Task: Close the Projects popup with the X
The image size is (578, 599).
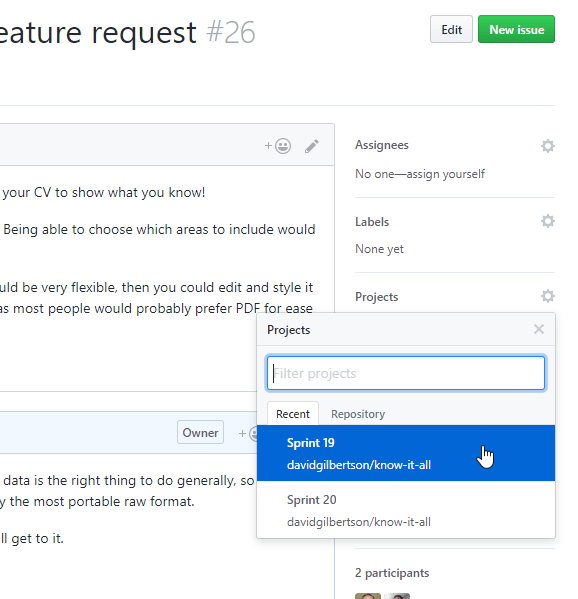Action: tap(539, 329)
